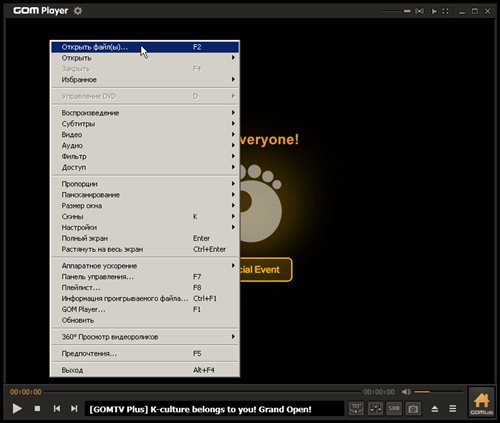This screenshot has height=423, width=500.
Task: Expand the 'Избранное' submenu
Action: click(145, 79)
